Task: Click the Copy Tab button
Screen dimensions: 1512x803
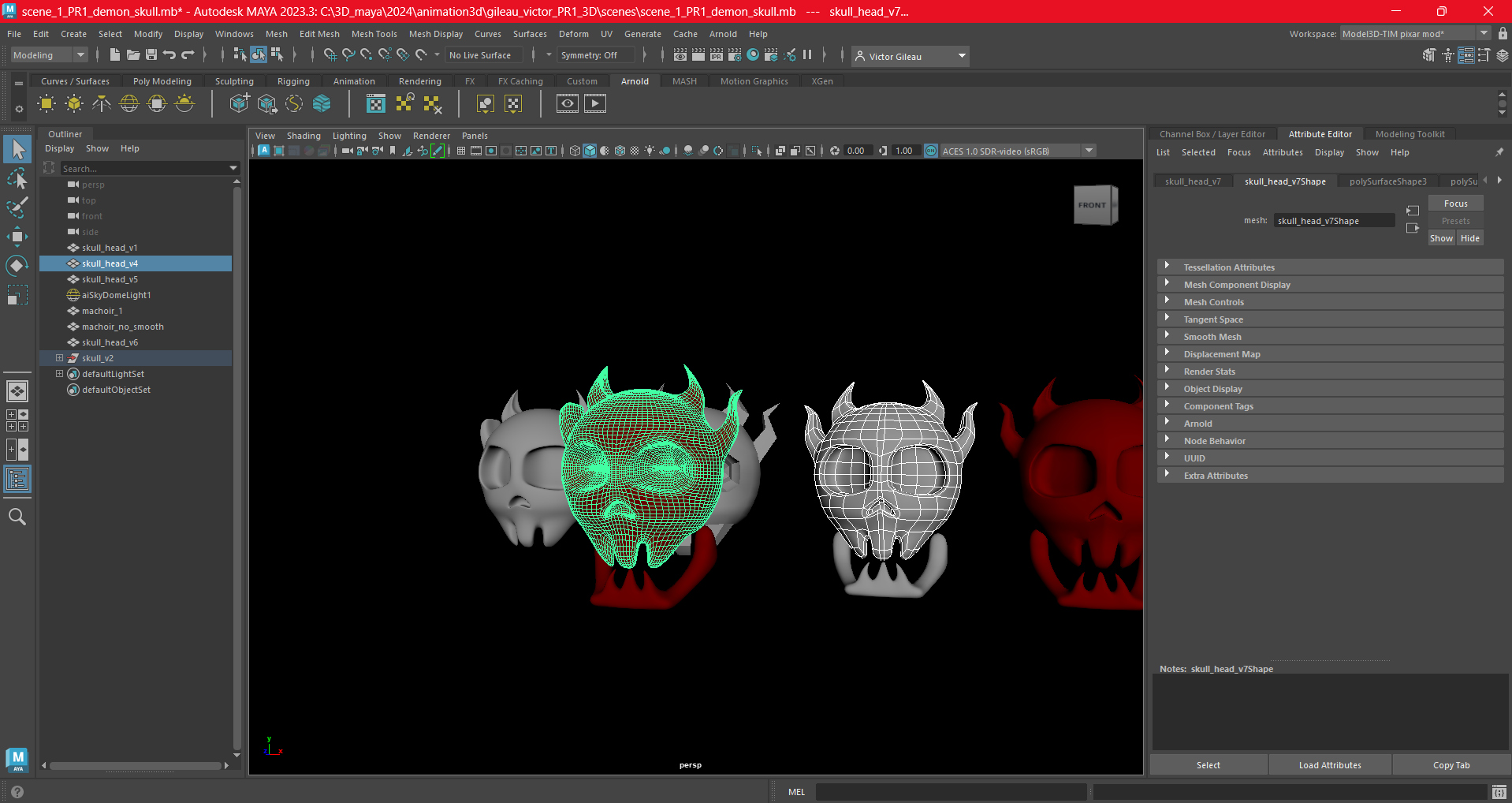Action: click(x=1451, y=765)
